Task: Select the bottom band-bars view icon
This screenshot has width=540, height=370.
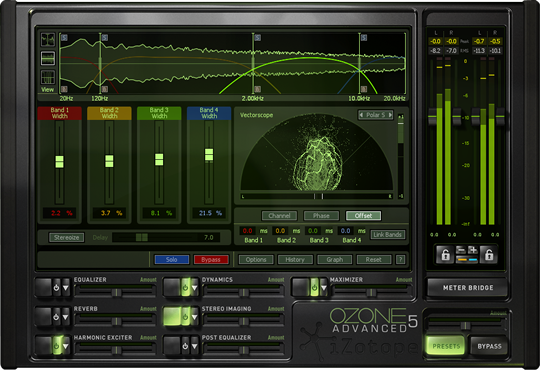Action: (48, 77)
